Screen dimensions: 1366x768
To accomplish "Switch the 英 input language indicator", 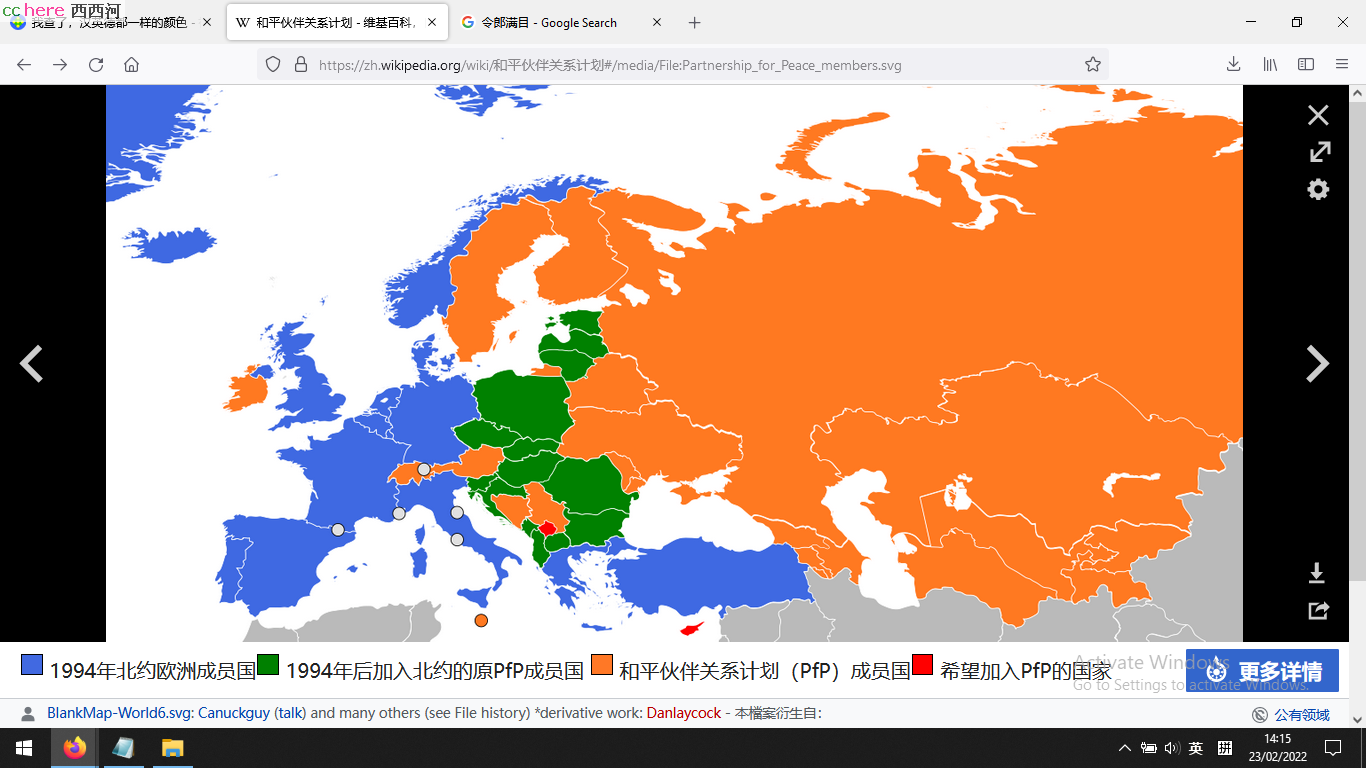I will 1196,748.
